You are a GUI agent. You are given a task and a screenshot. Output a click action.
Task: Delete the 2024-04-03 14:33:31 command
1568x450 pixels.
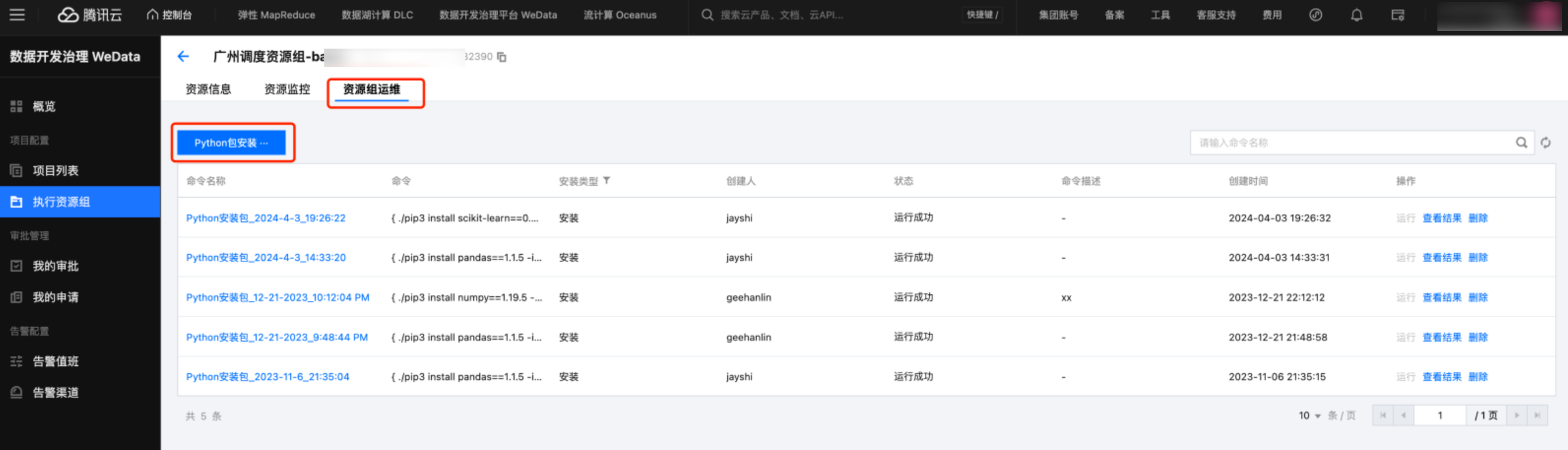(x=1478, y=258)
